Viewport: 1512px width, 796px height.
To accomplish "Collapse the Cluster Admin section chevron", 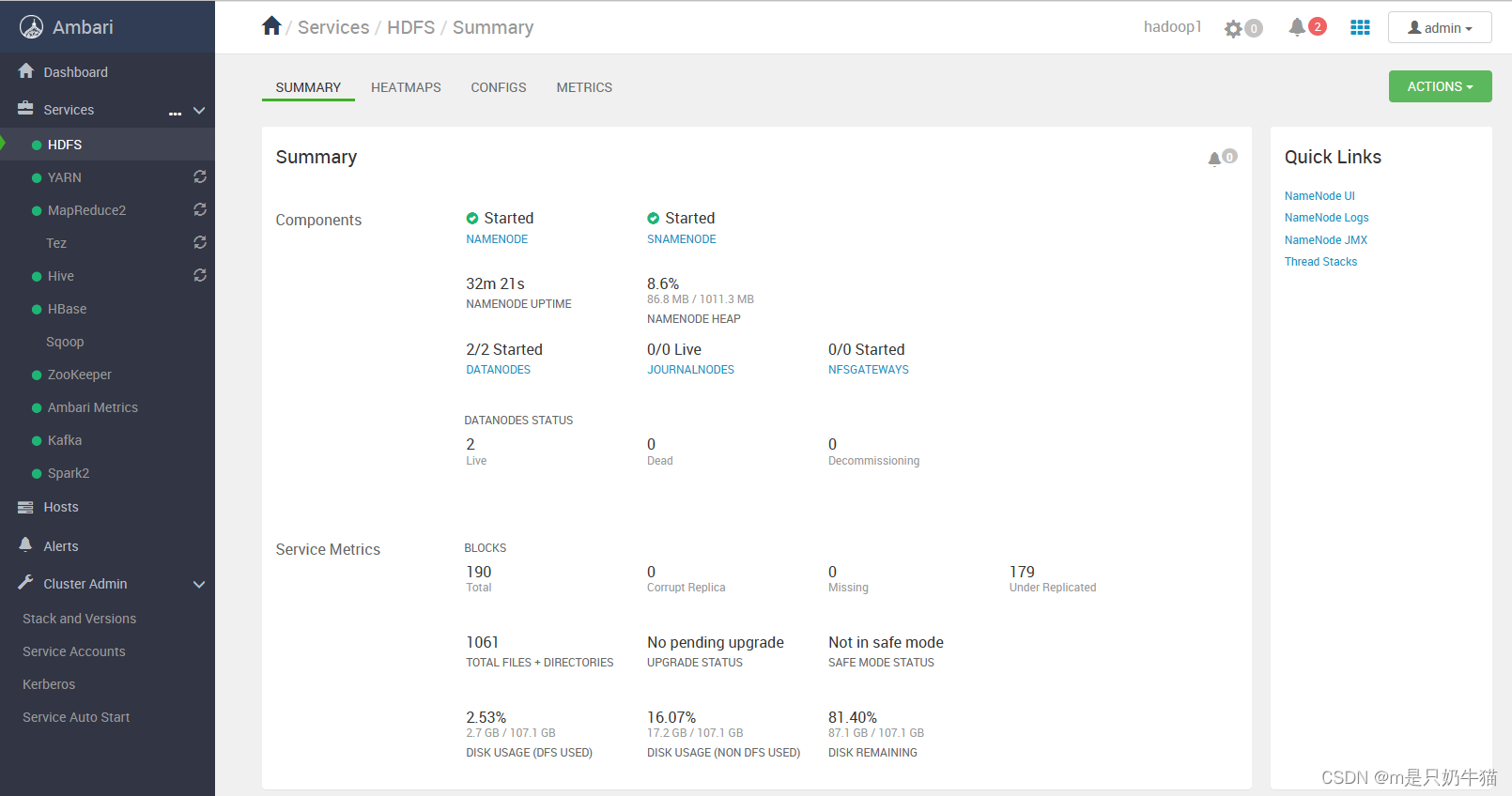I will [x=199, y=584].
